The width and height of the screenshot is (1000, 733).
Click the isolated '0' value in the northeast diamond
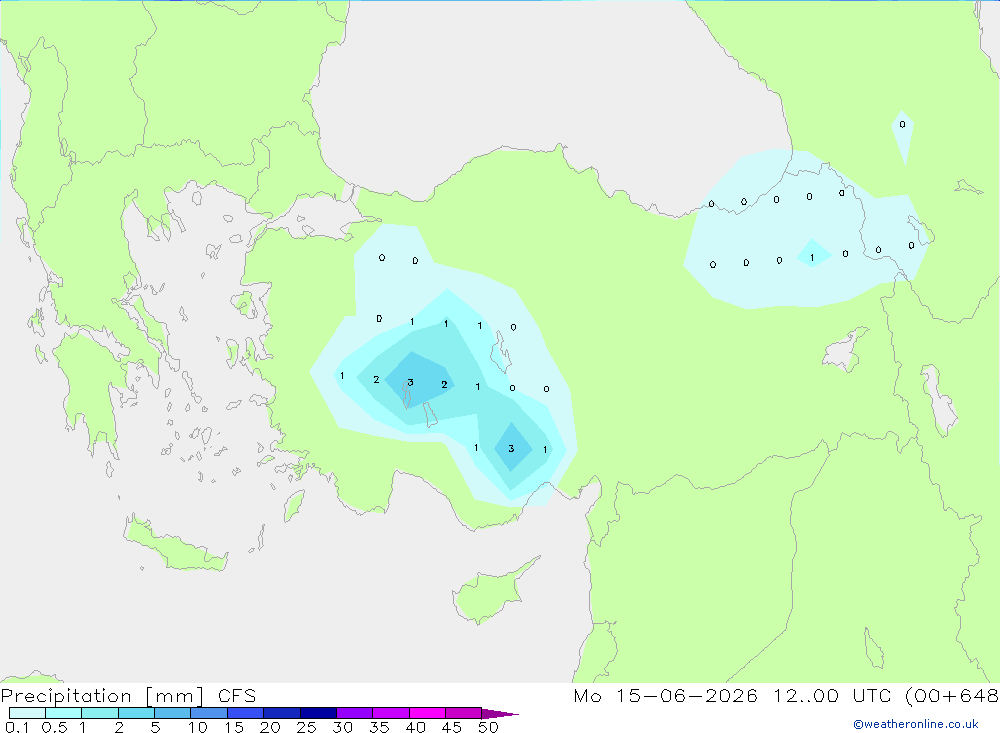point(902,124)
